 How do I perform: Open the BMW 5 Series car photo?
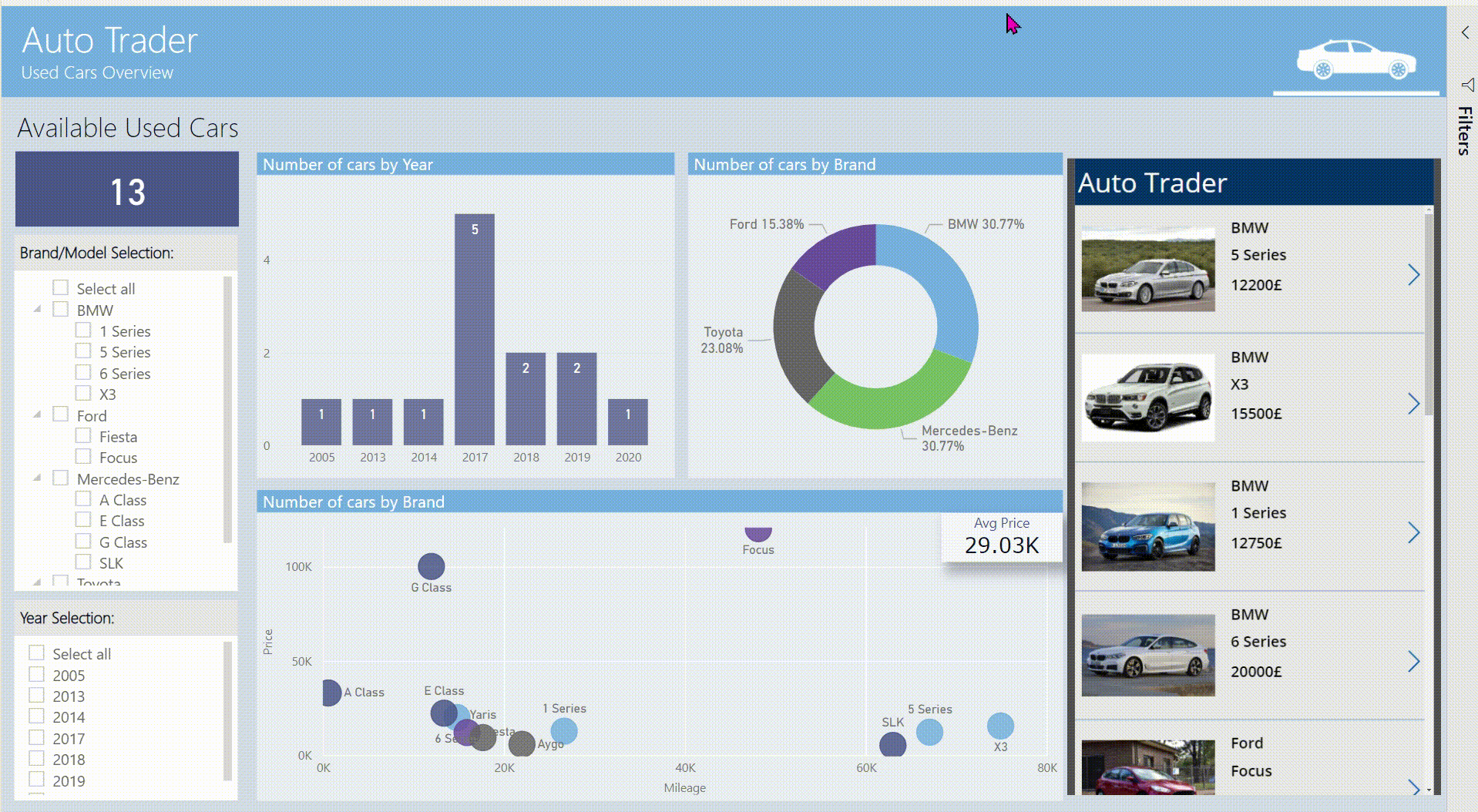point(1148,269)
